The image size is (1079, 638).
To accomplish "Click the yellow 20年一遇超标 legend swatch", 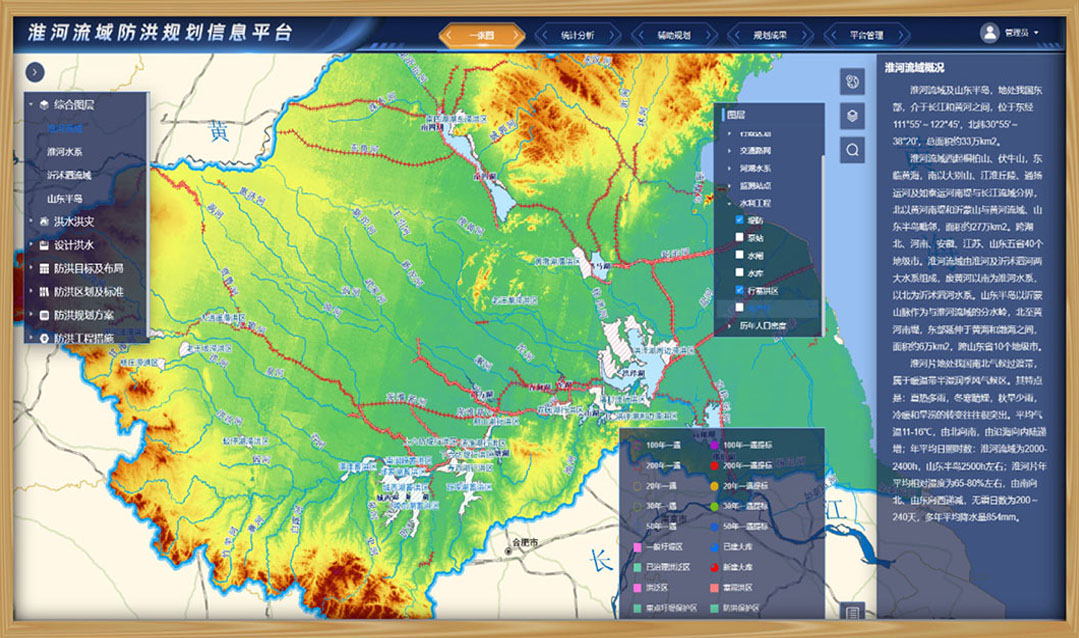I will coord(714,486).
